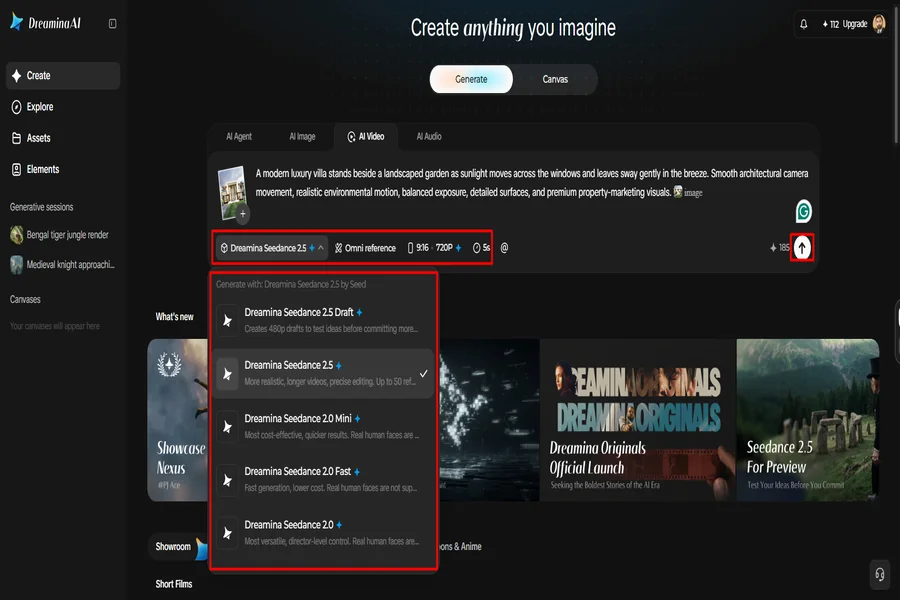900x600 pixels.
Task: Open Medieval knight approaching session
Action: point(62,265)
